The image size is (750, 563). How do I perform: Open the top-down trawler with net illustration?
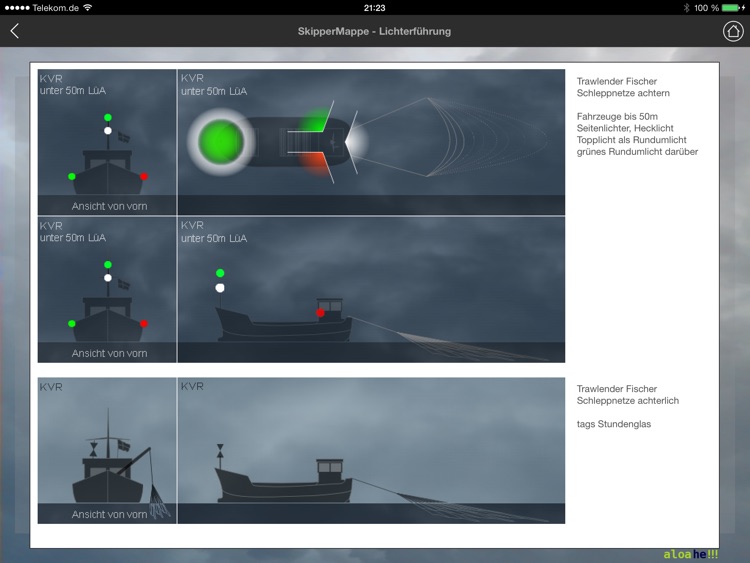coord(371,142)
